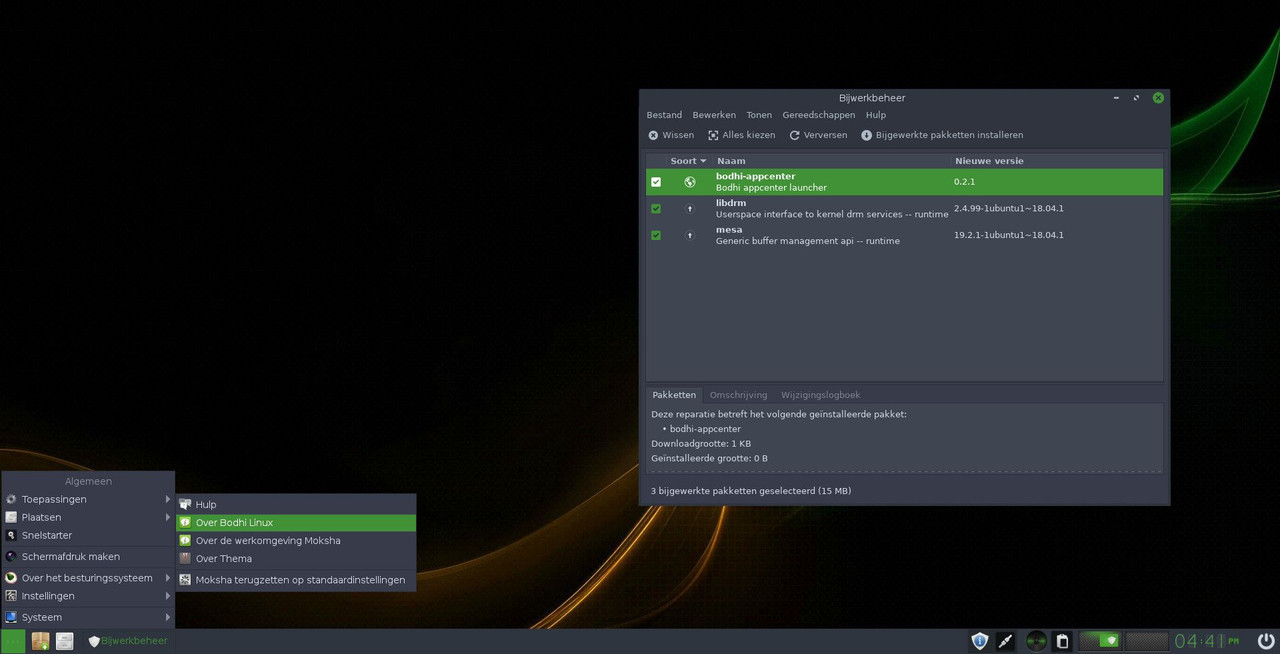1280x654 pixels.
Task: Switch to the Pakketten tab
Action: (674, 395)
